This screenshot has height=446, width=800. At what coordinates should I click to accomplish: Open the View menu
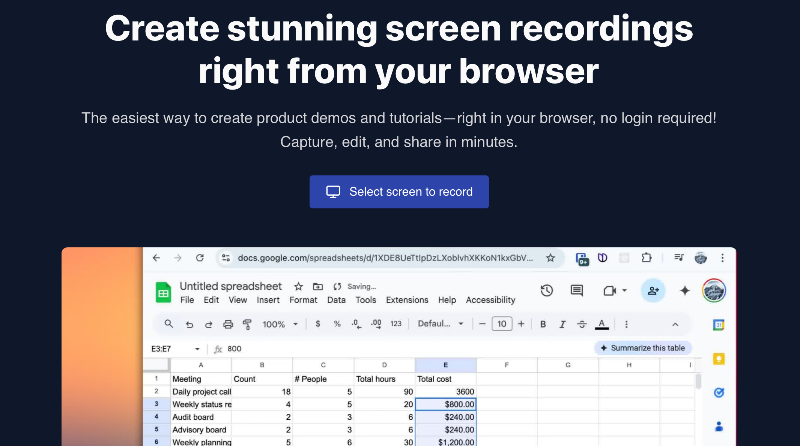(238, 300)
